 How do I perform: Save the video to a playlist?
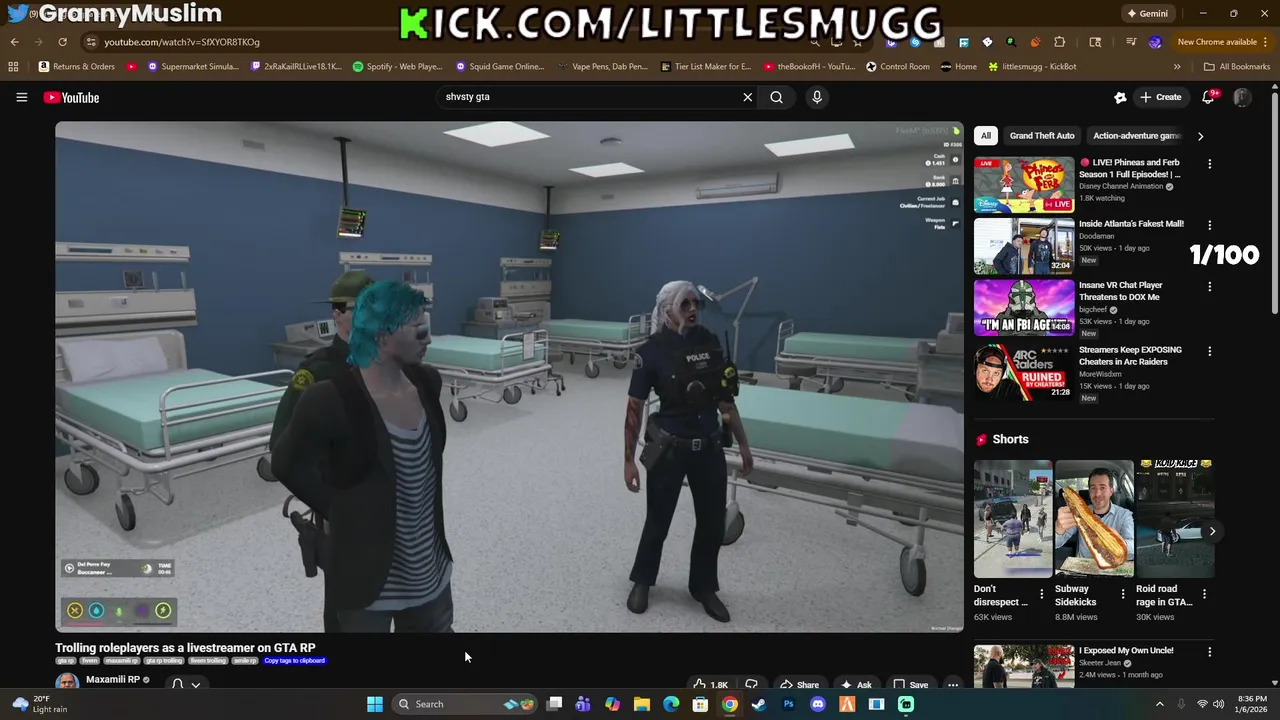point(911,685)
